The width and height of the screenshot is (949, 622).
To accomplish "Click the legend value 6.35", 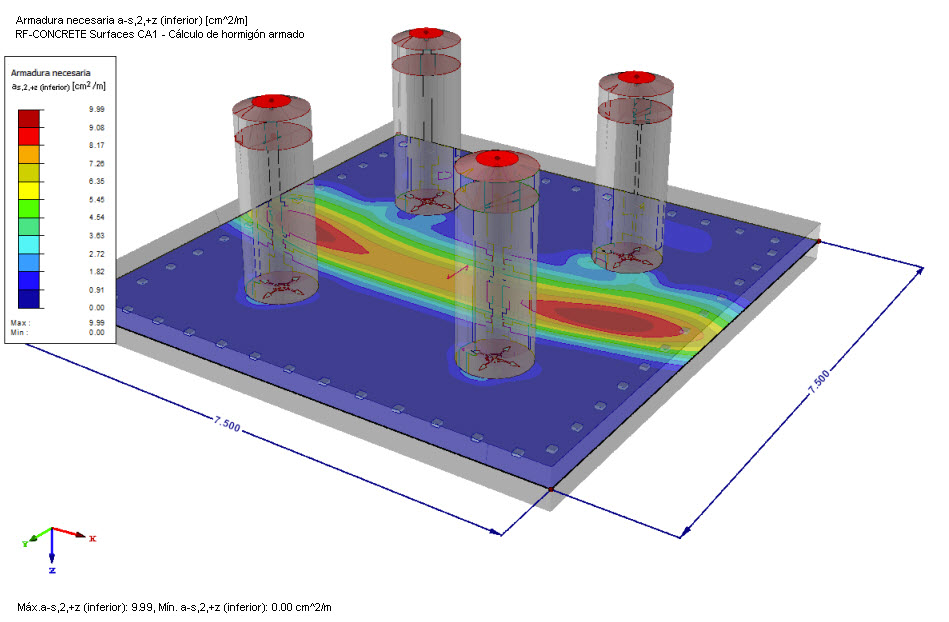I will pos(97,181).
